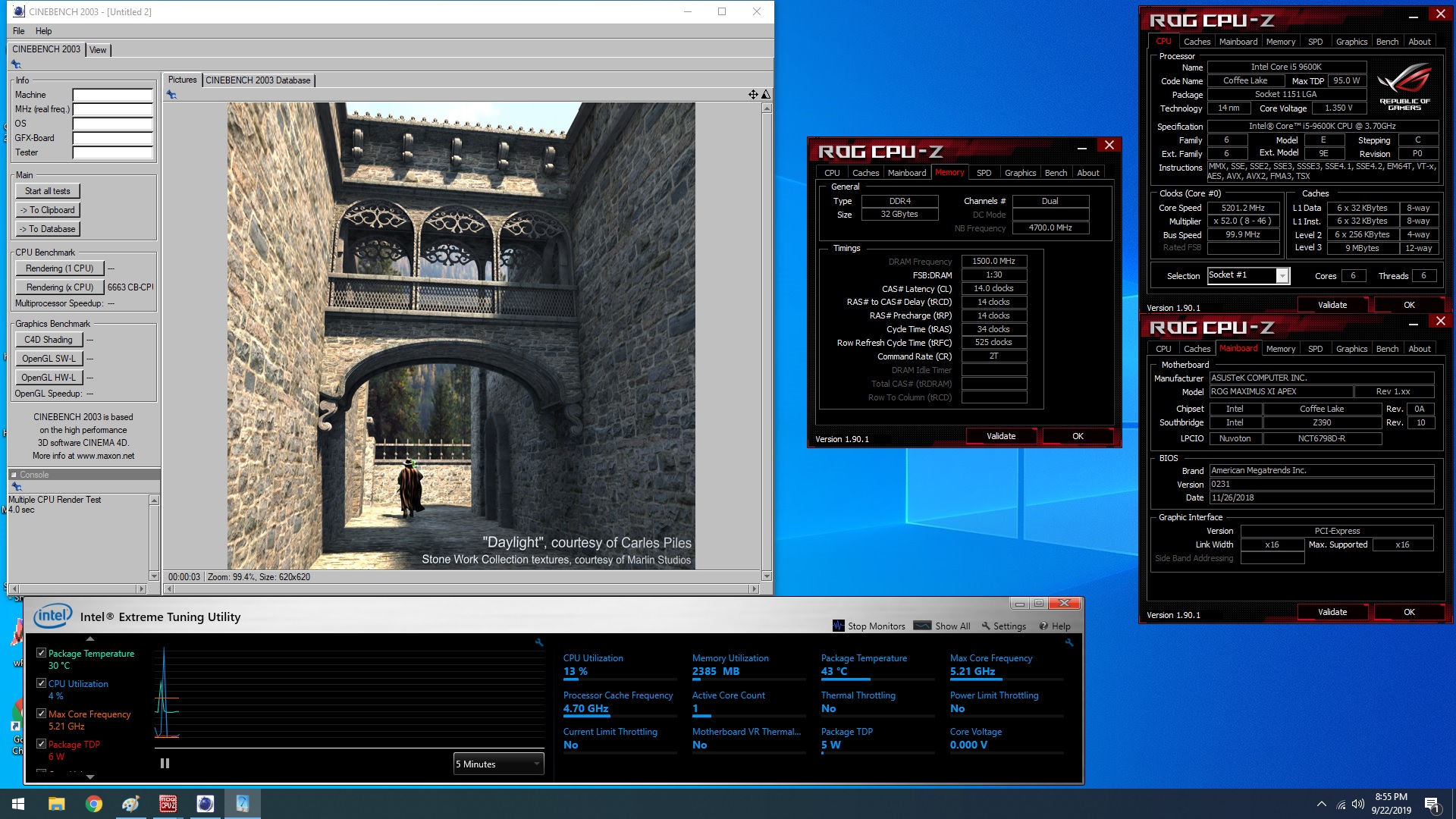The height and width of the screenshot is (819, 1456).
Task: Open Paint from the taskbar
Action: click(x=130, y=804)
